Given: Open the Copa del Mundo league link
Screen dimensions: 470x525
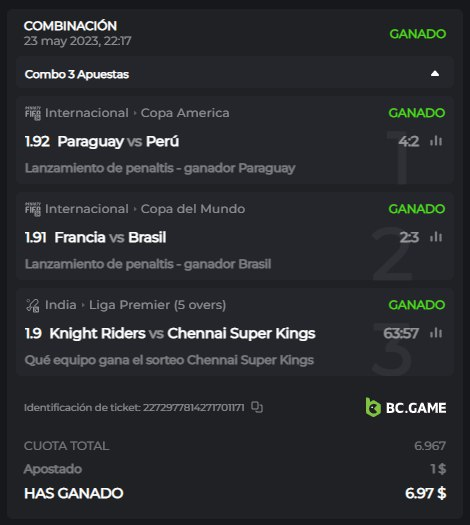Looking at the screenshot, I should tap(193, 209).
